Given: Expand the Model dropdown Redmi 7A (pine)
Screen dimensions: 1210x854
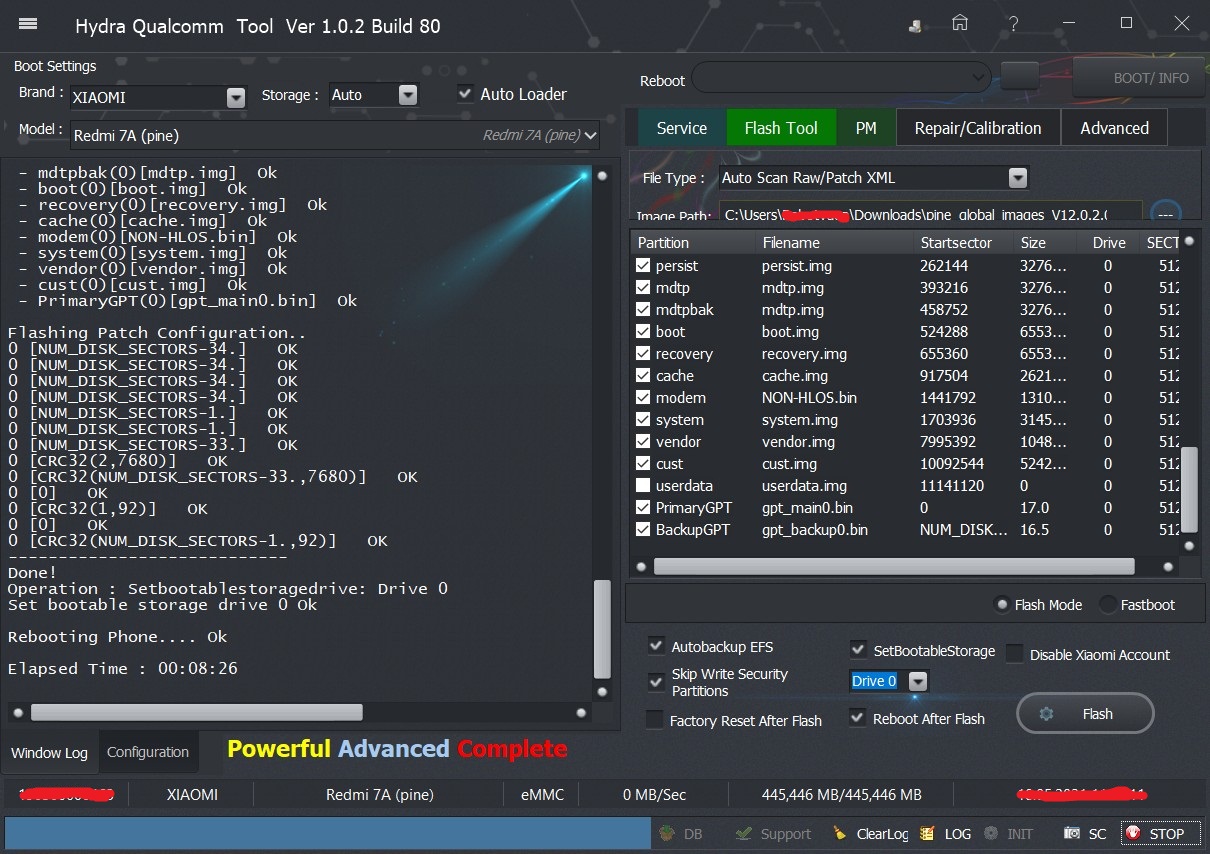Looking at the screenshot, I should pos(590,135).
